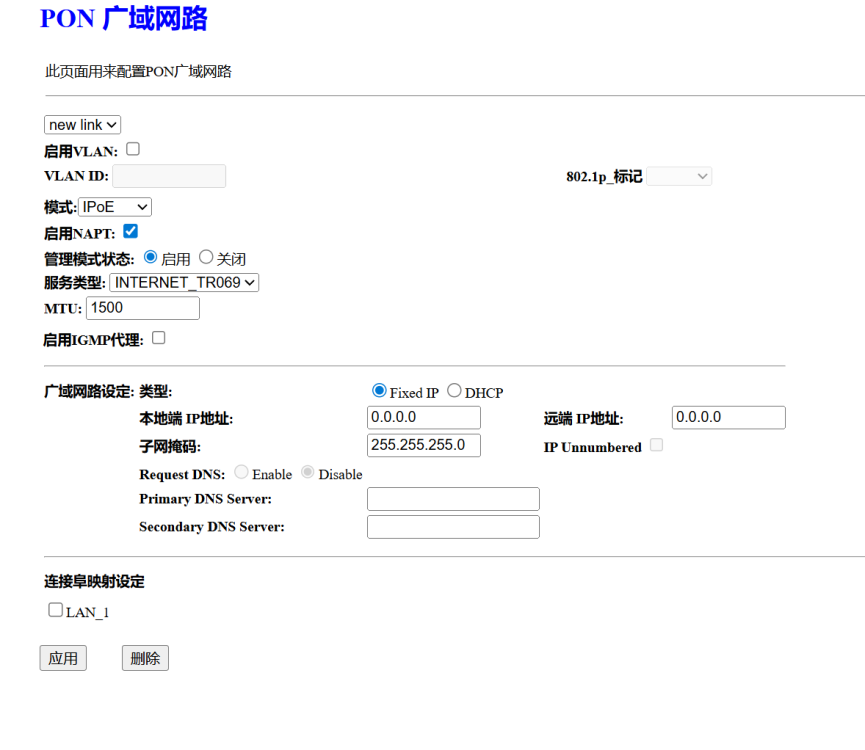
Task: Toggle the 启用IGMP代理 checkbox
Action: pyautogui.click(x=158, y=338)
